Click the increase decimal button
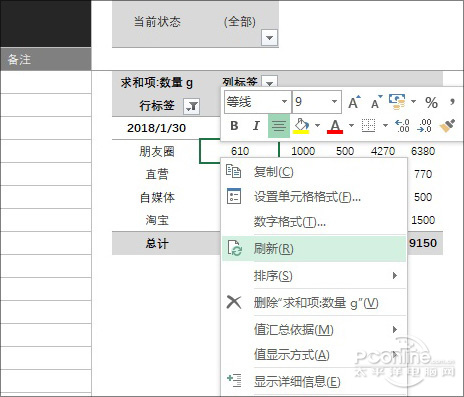The image size is (464, 397). pyautogui.click(x=402, y=126)
